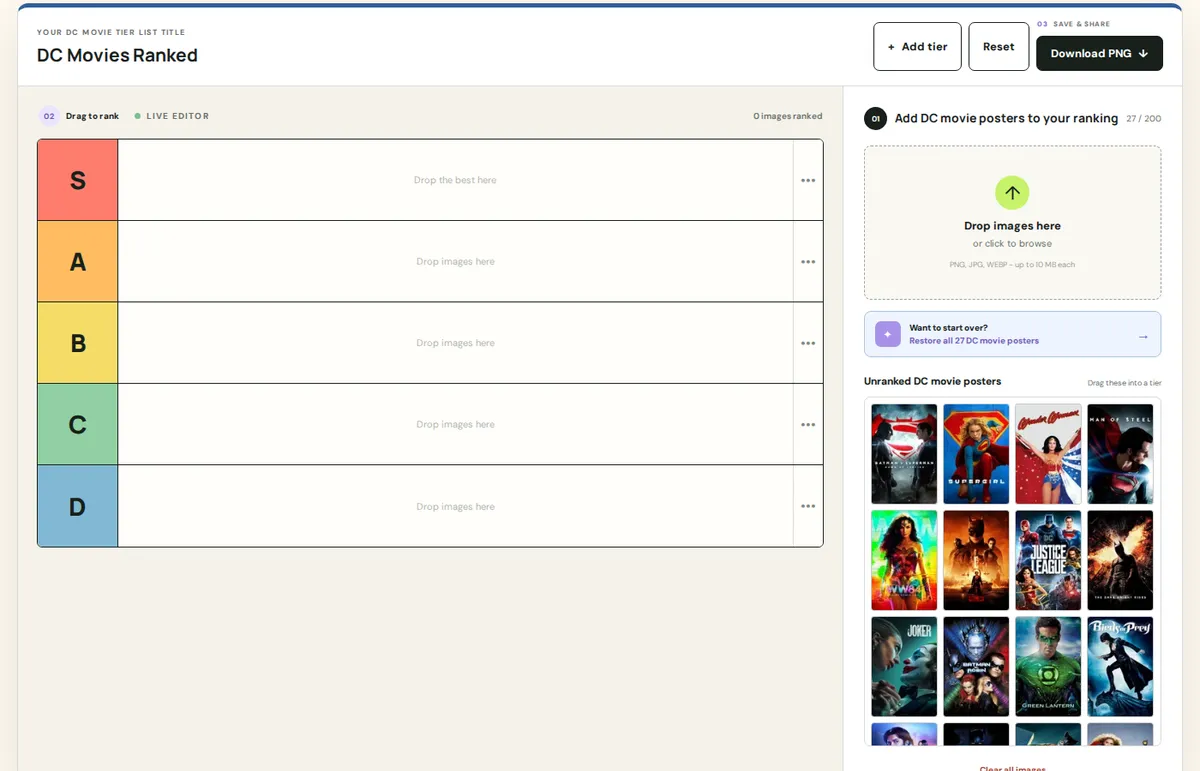Click the green upload arrow icon
Screen dimensions: 1200x771
1012,193
